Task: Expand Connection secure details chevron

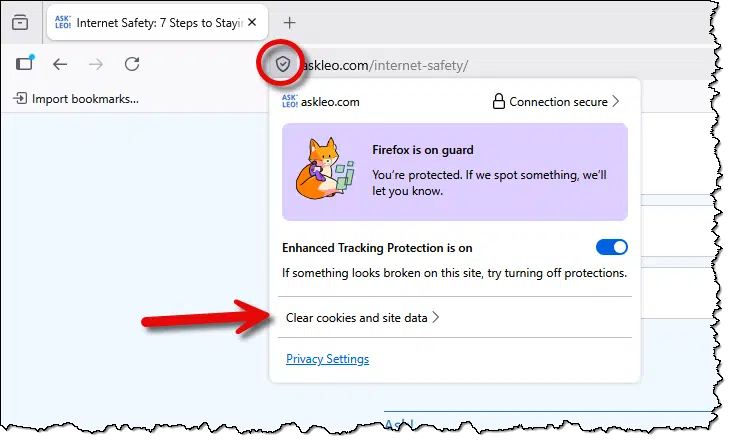Action: click(616, 101)
